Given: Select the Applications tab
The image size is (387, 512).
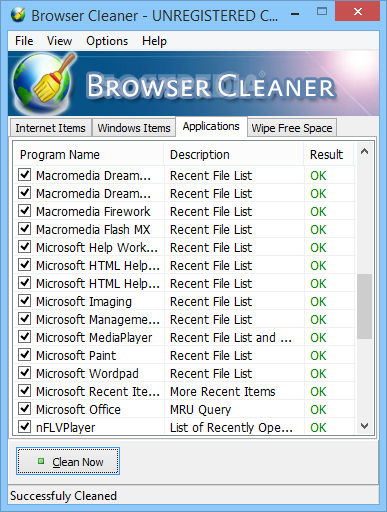Looking at the screenshot, I should [x=211, y=126].
